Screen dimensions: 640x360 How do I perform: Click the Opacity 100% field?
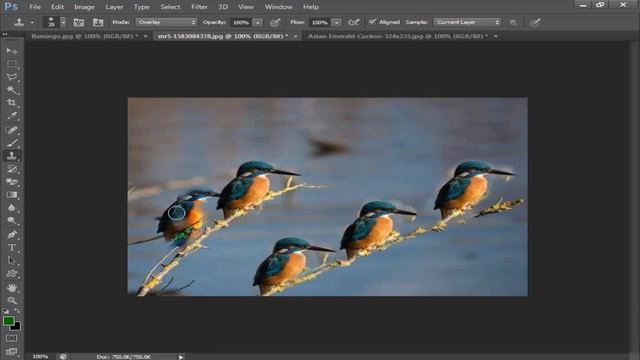(241, 22)
